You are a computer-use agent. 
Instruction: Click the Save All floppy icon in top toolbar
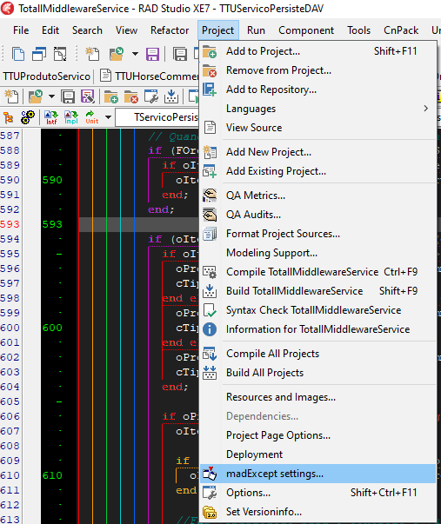[180, 54]
